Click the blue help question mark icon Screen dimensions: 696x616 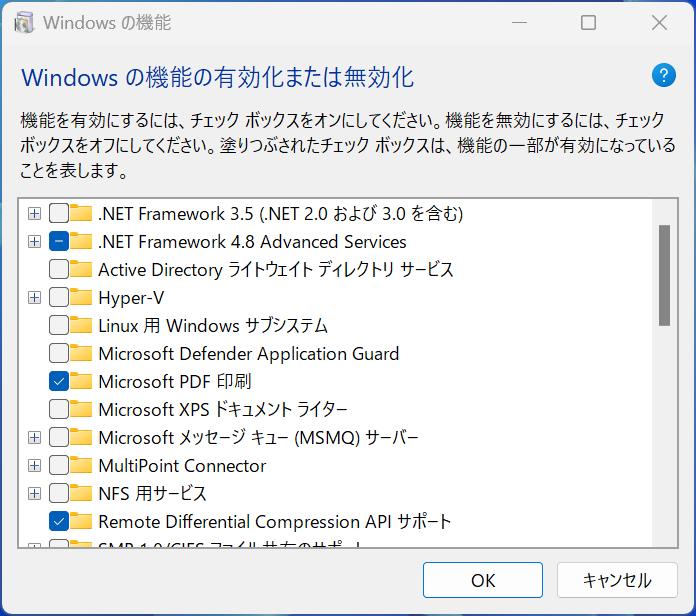point(664,75)
